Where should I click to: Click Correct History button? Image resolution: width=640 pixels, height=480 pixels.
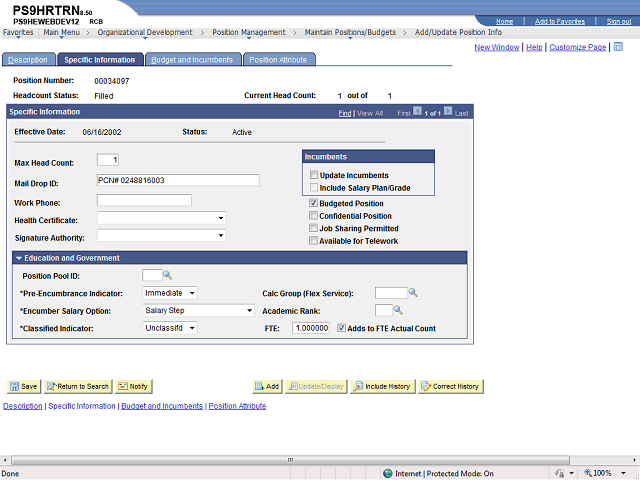pyautogui.click(x=451, y=386)
